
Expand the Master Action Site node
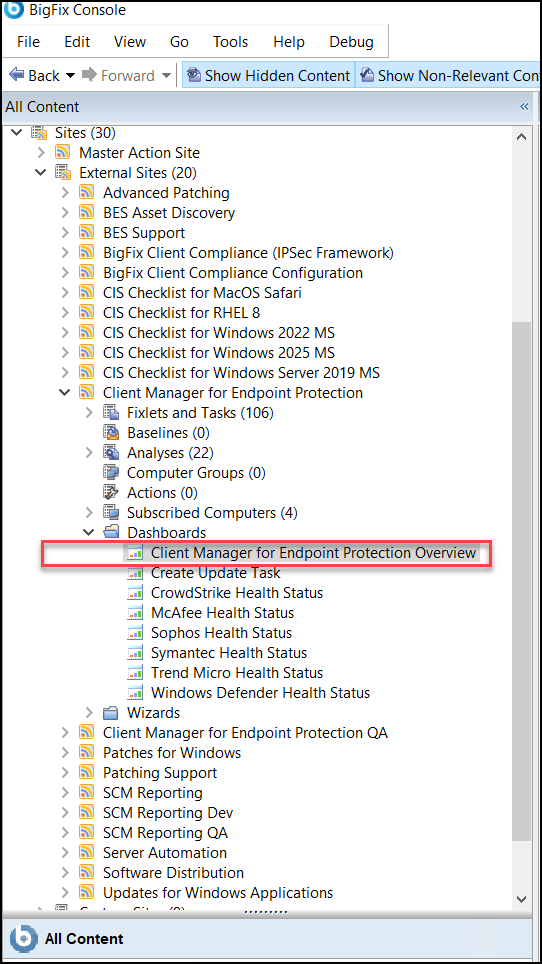point(41,152)
